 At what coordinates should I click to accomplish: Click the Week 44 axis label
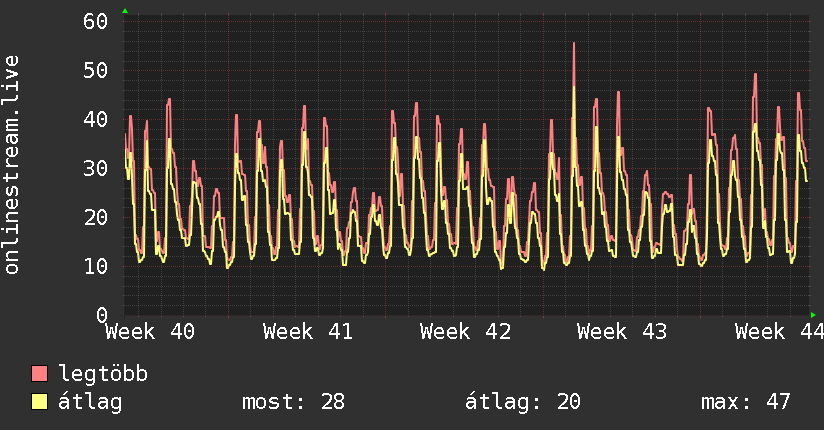779,332
